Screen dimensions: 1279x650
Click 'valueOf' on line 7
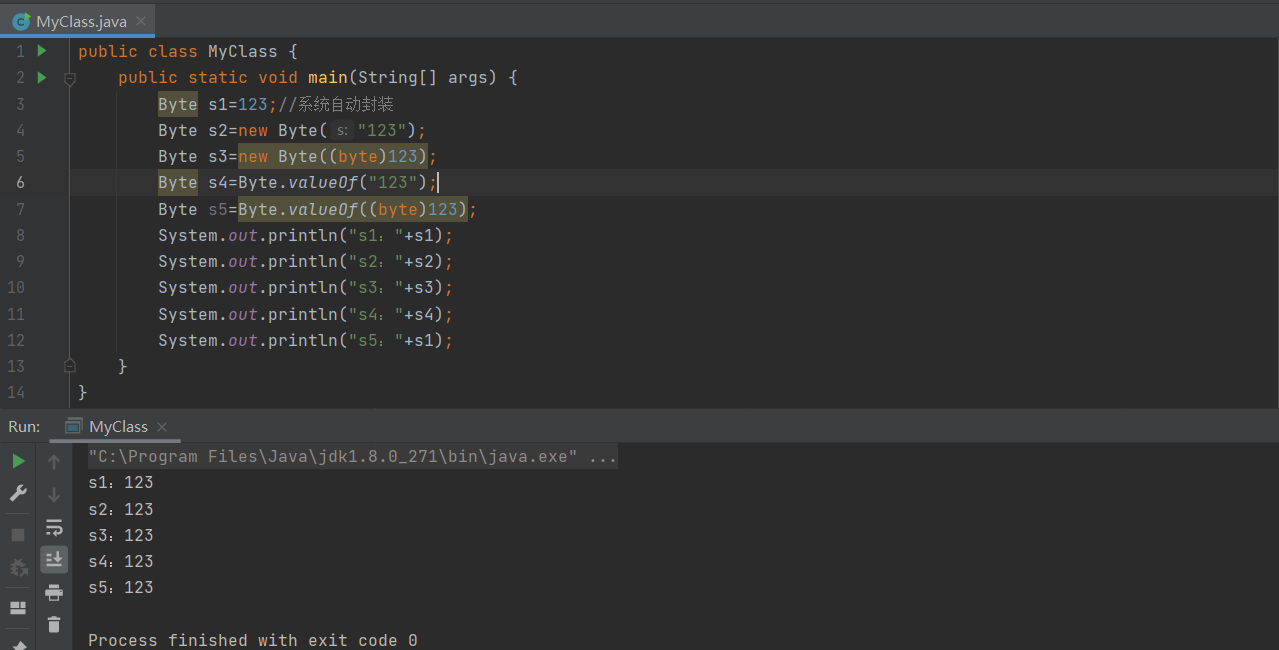click(x=323, y=209)
